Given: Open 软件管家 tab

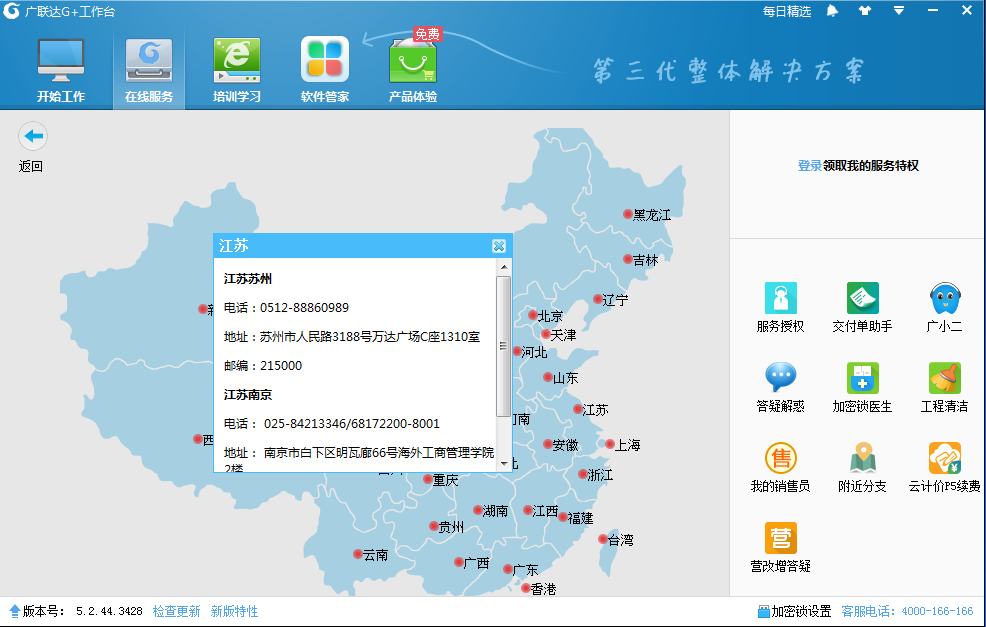Looking at the screenshot, I should coord(325,70).
